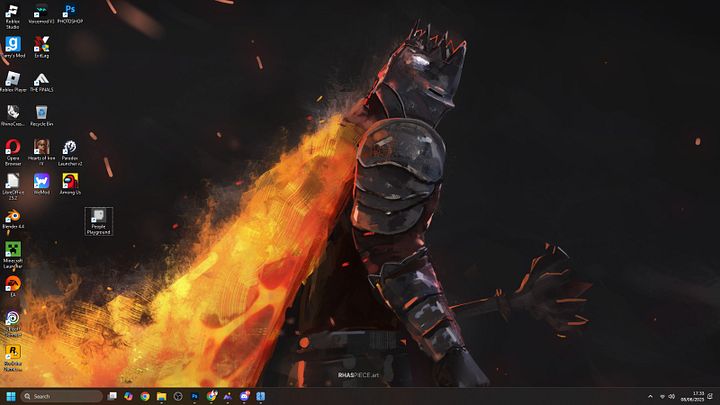This screenshot has height=405, width=720.
Task: Click the Ubisoft Connect desktop shortcut
Action: (12, 324)
